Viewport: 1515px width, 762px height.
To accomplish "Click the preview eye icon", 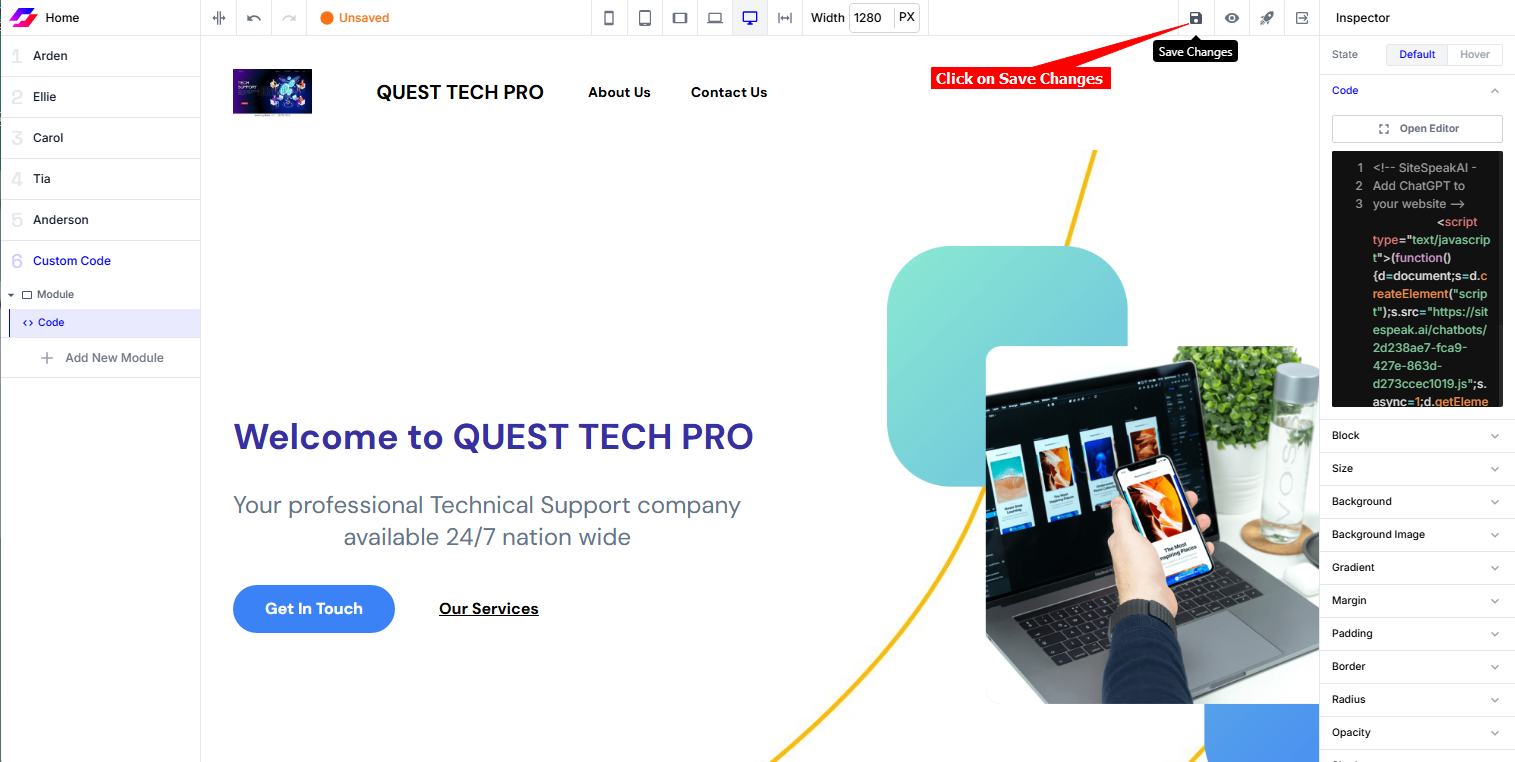I will click(x=1231, y=18).
